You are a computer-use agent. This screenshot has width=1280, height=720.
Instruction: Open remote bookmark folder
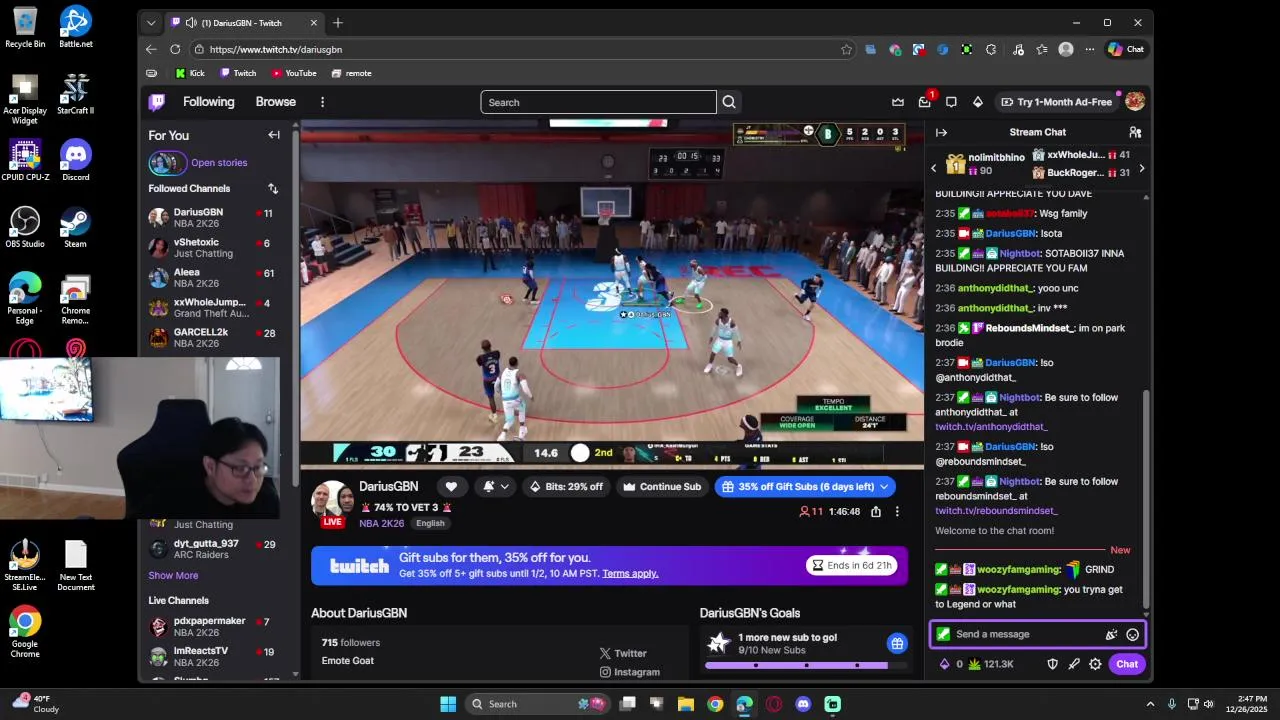351,73
